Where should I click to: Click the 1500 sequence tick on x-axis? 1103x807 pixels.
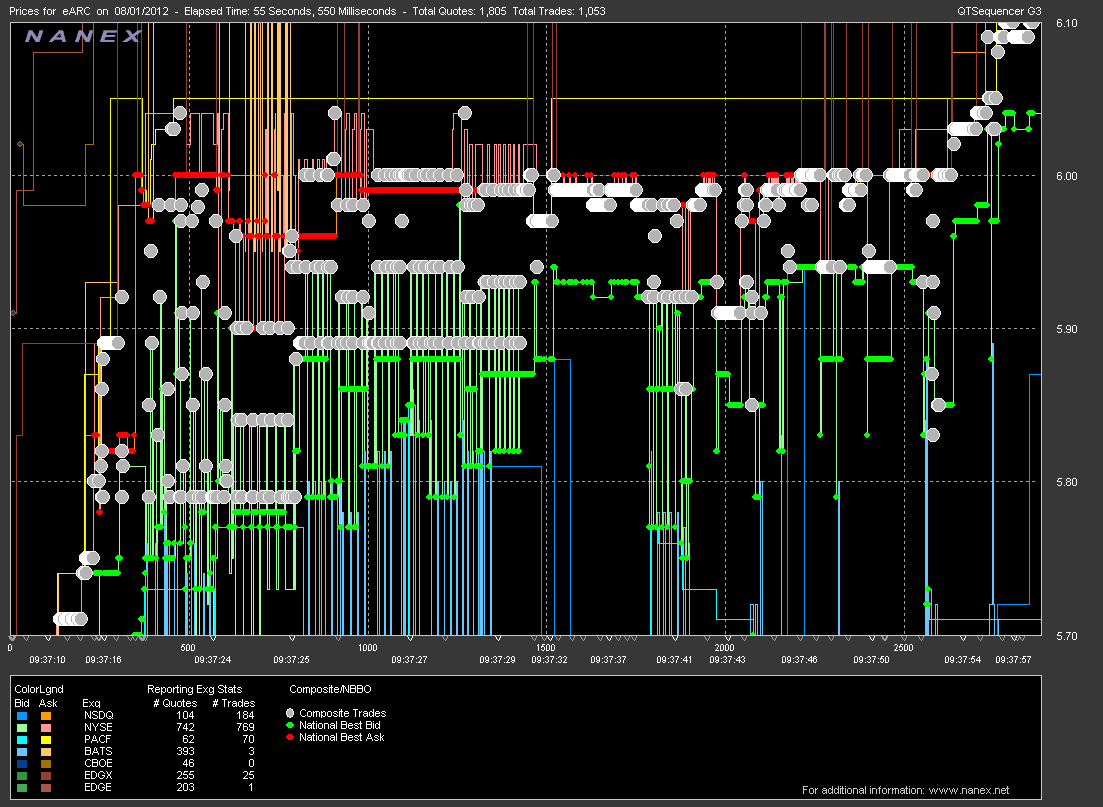(545, 648)
